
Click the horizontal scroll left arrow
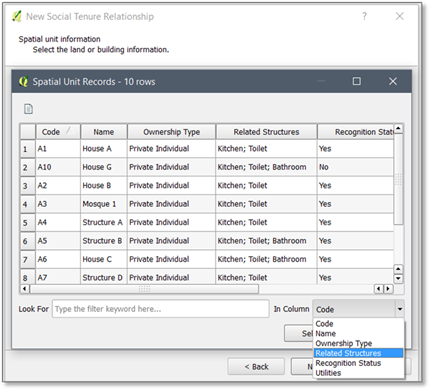[24, 289]
